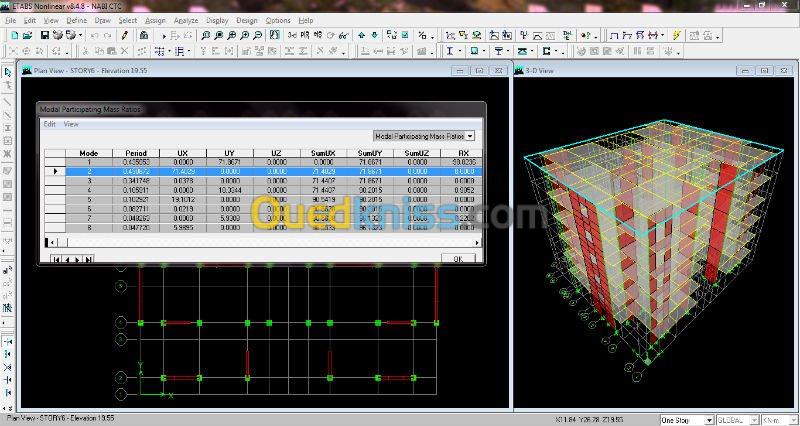Image resolution: width=800 pixels, height=426 pixels.
Task: Go to previous record in table navigator
Action: pos(67,259)
